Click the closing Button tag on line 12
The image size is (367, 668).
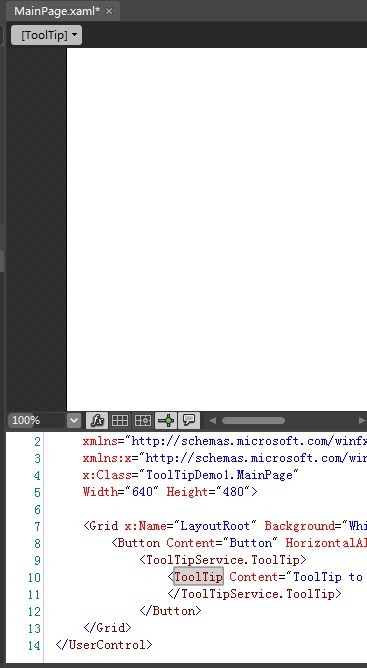(x=170, y=611)
